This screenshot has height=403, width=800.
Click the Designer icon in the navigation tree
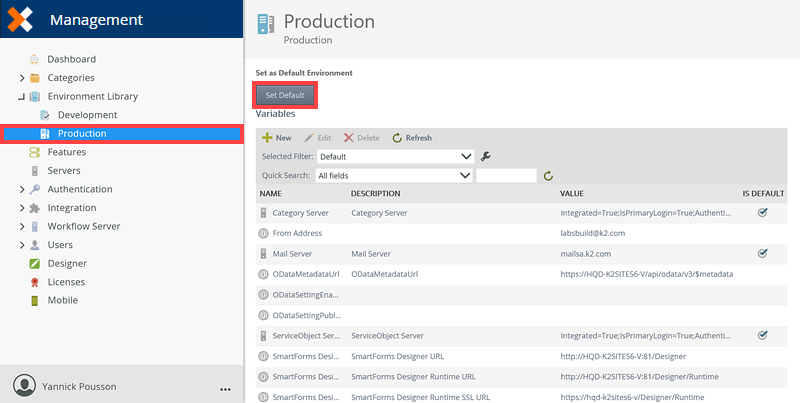[x=35, y=264]
